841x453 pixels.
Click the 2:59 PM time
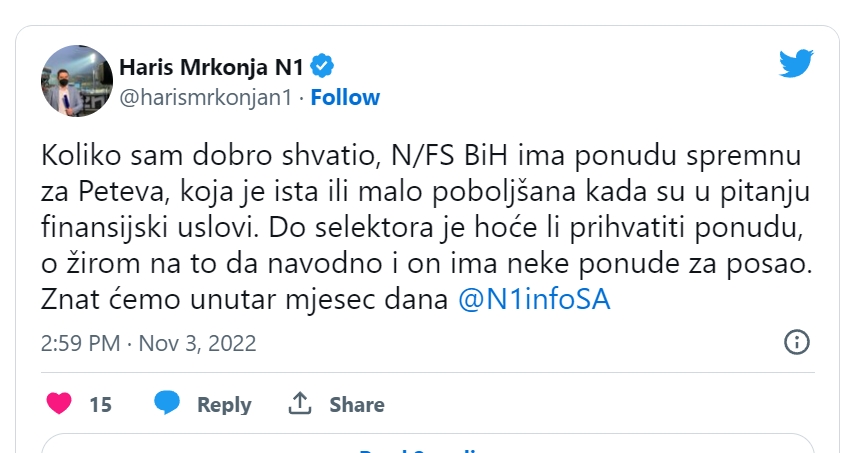coord(79,343)
